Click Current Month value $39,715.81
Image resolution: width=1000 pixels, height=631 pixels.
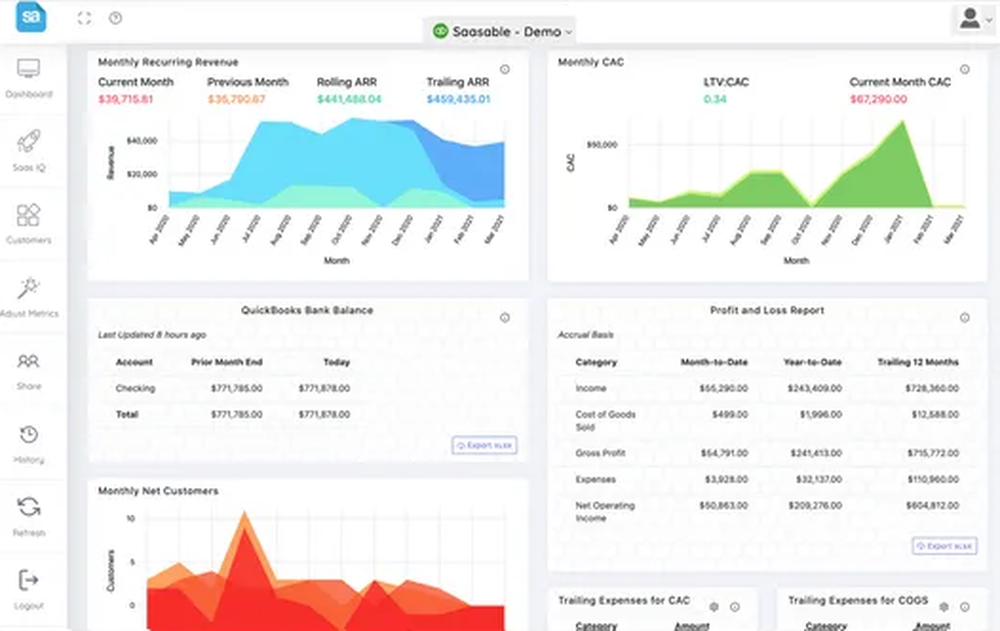(x=126, y=99)
